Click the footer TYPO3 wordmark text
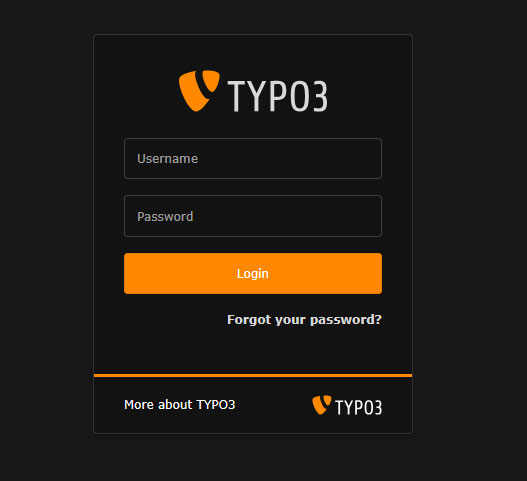This screenshot has width=527, height=481. pyautogui.click(x=359, y=407)
